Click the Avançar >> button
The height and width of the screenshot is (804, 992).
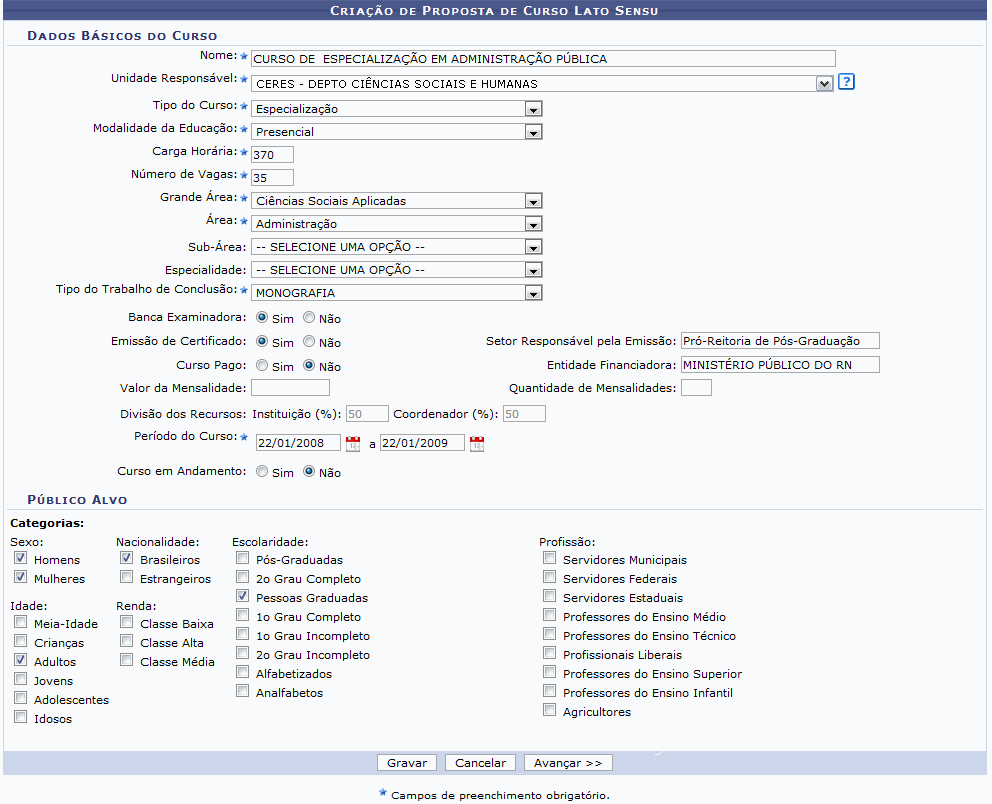[x=567, y=763]
